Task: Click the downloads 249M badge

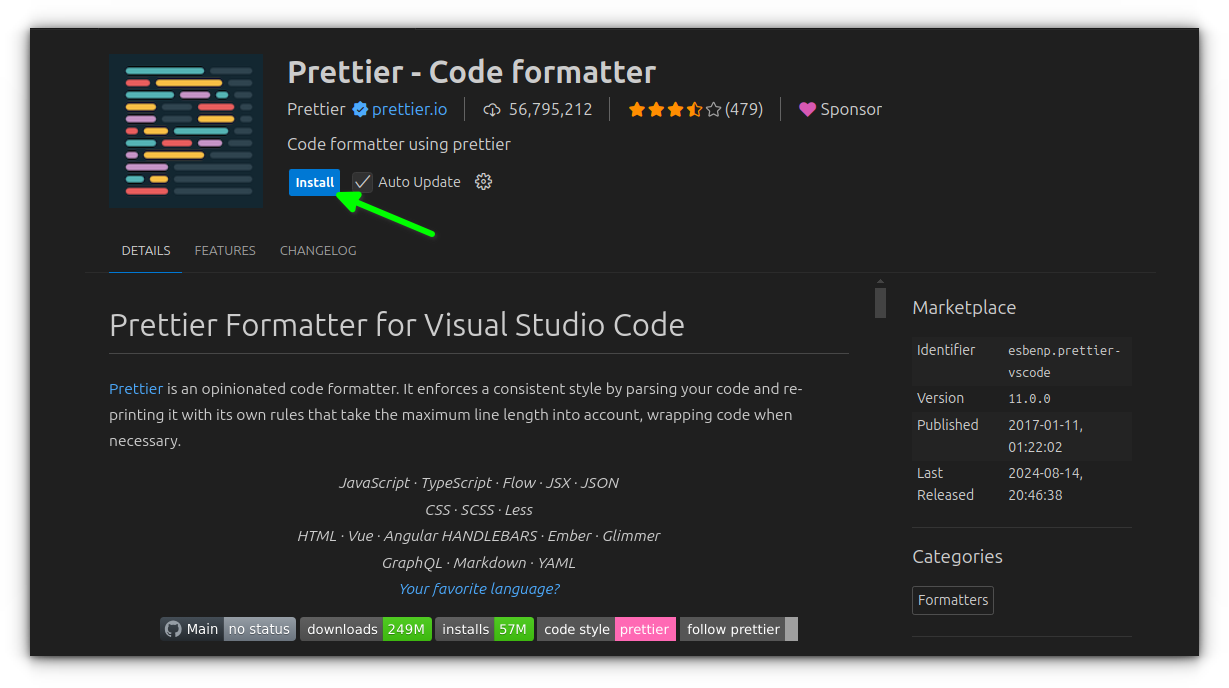Action: [366, 629]
